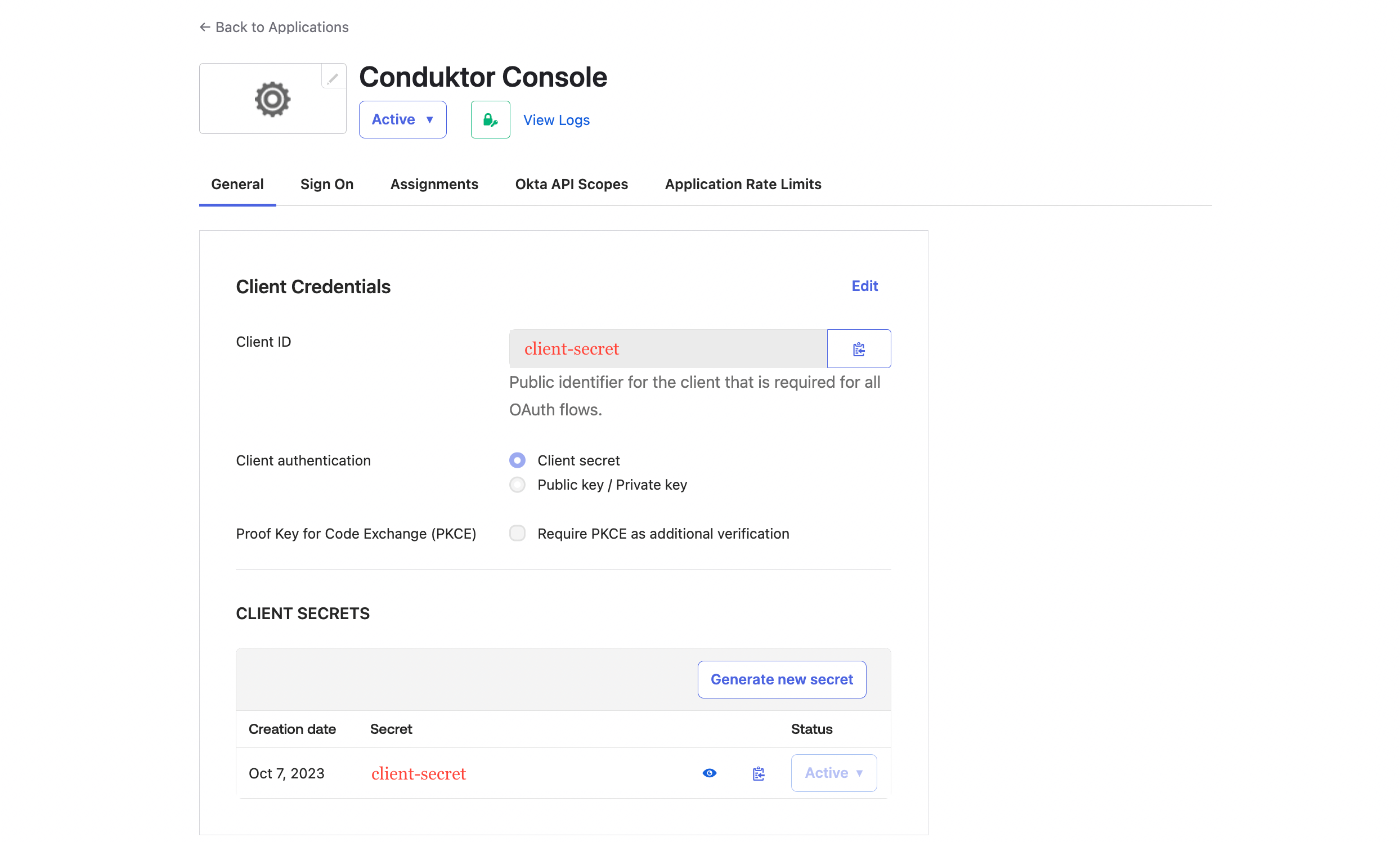Click the Oct 7, 2023 creation date

click(x=286, y=773)
